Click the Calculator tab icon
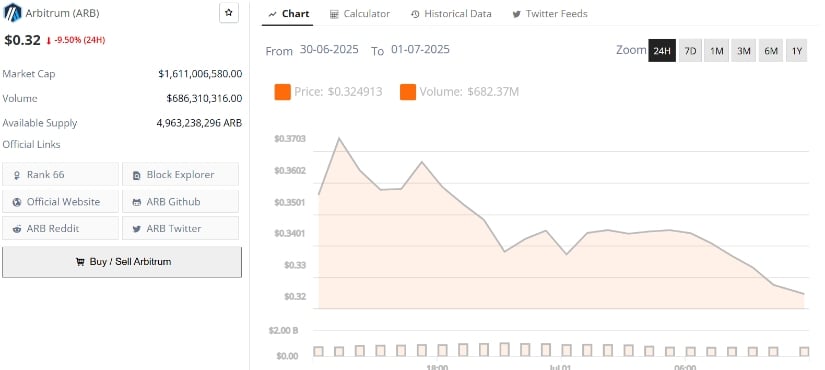825x370 pixels. [334, 14]
